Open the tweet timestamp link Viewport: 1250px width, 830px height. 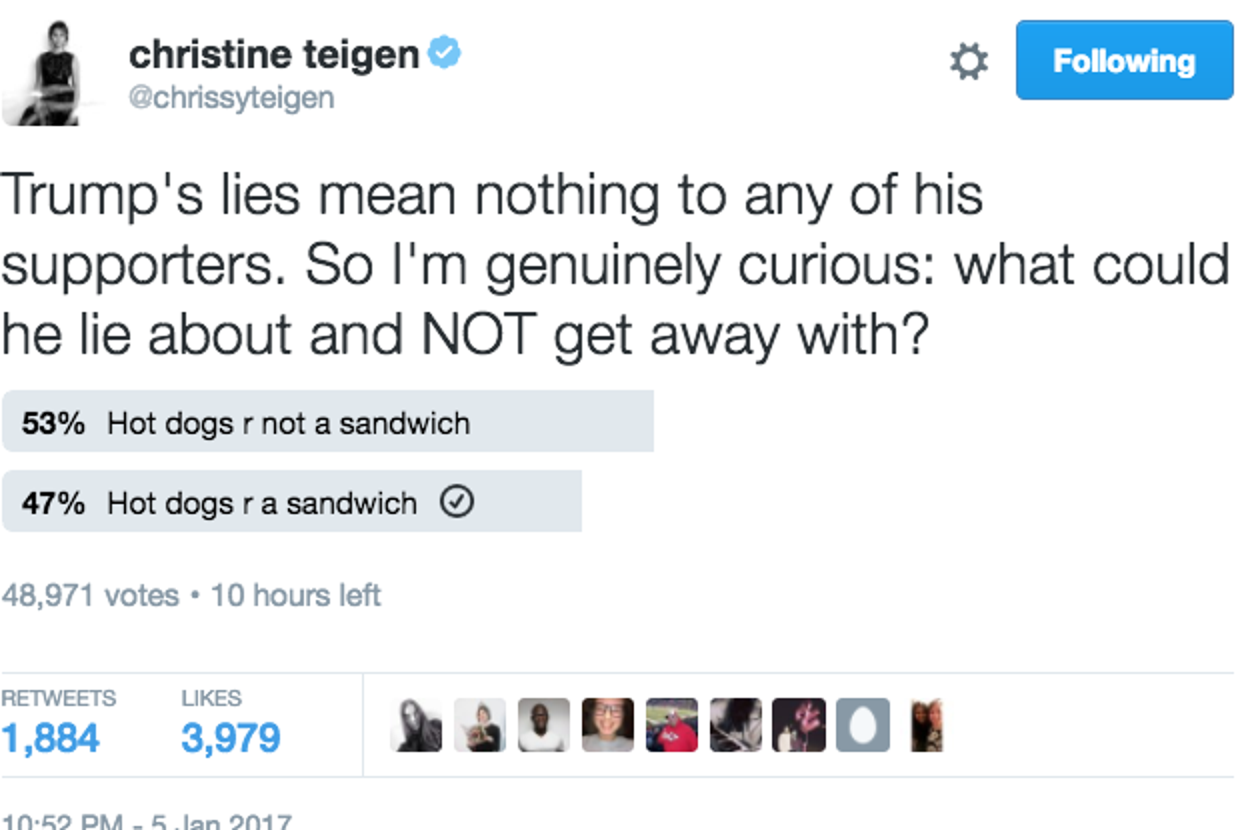point(146,822)
